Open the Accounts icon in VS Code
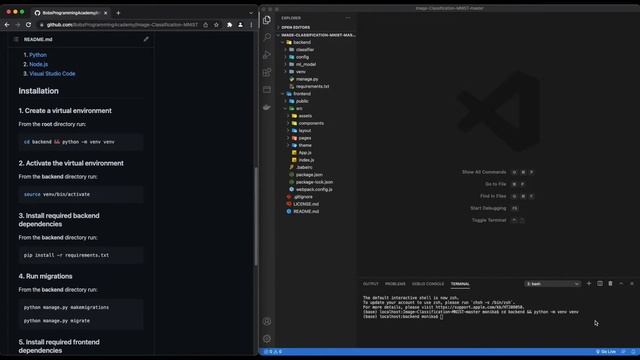Image resolution: width=640 pixels, height=360 pixels. click(267, 322)
